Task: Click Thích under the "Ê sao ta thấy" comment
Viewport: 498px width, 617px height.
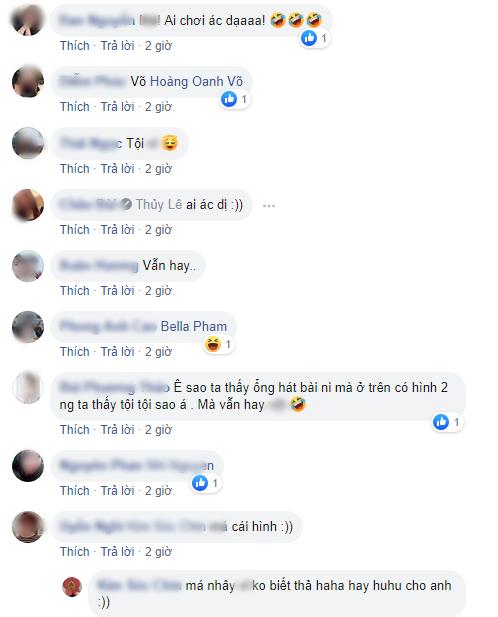Action: tap(75, 430)
